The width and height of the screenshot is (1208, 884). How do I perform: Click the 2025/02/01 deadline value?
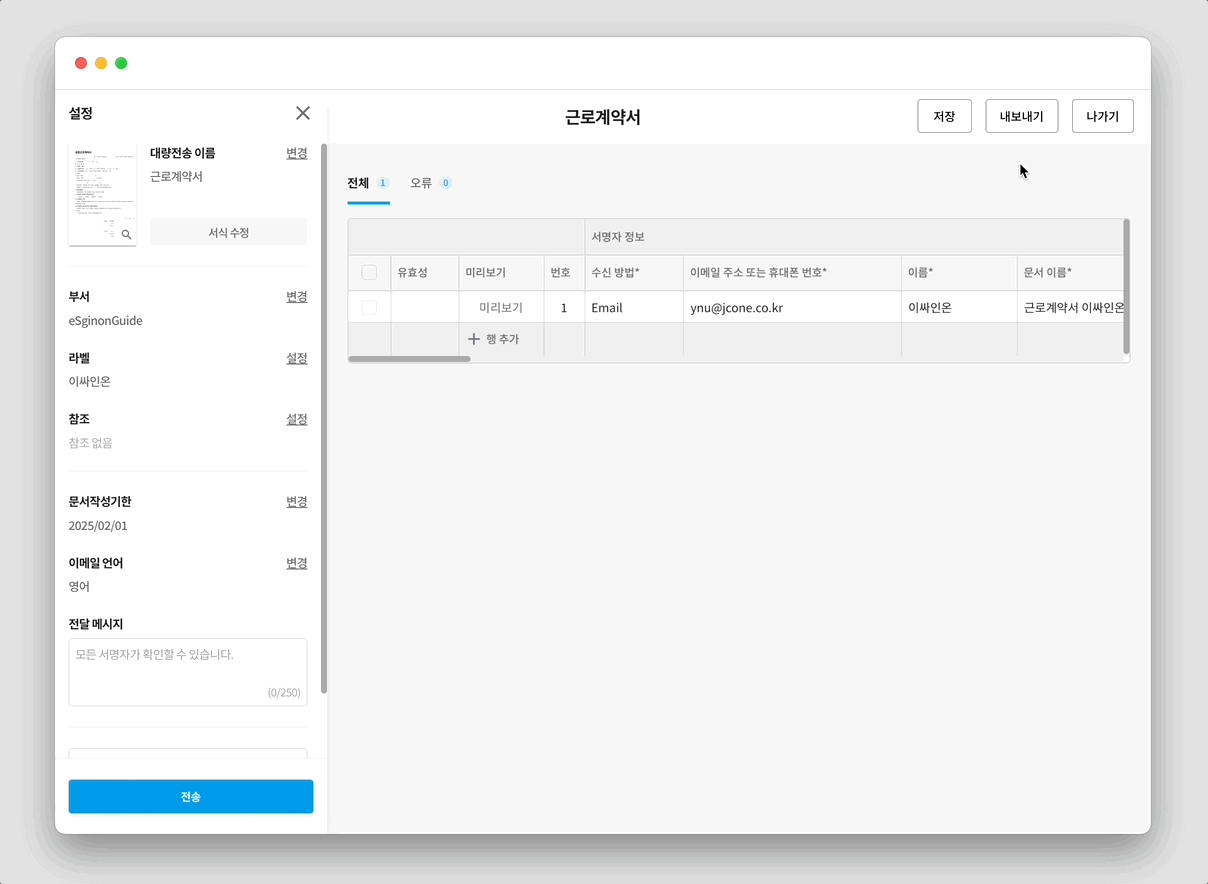(98, 526)
